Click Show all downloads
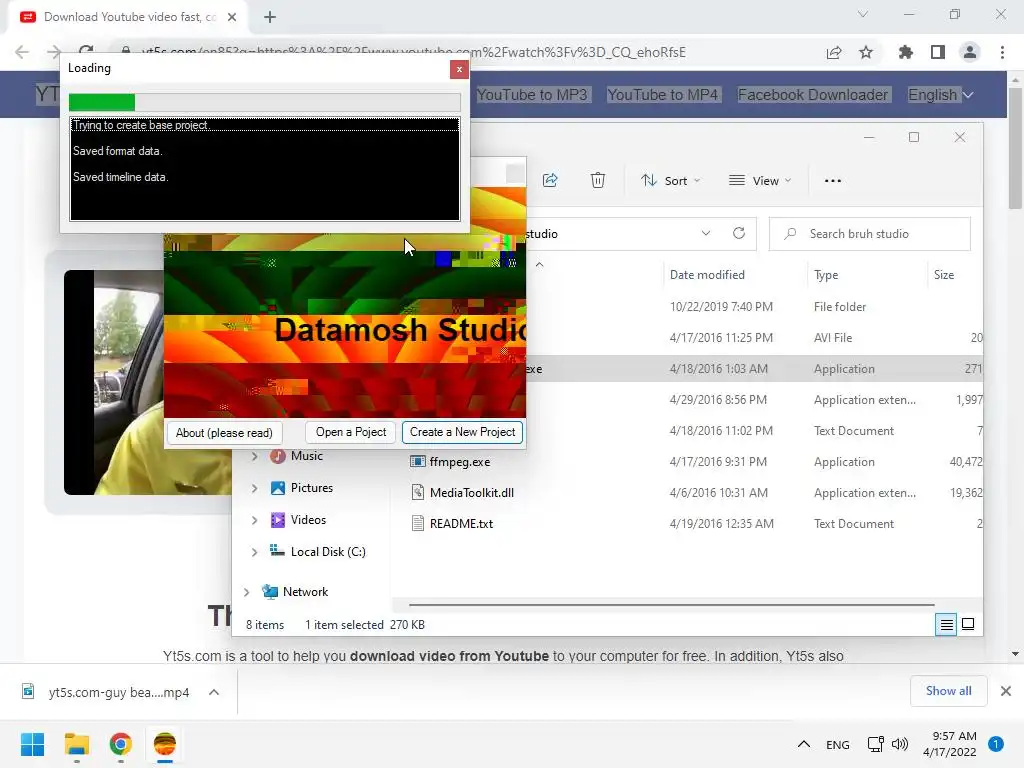1024x768 pixels. click(948, 691)
